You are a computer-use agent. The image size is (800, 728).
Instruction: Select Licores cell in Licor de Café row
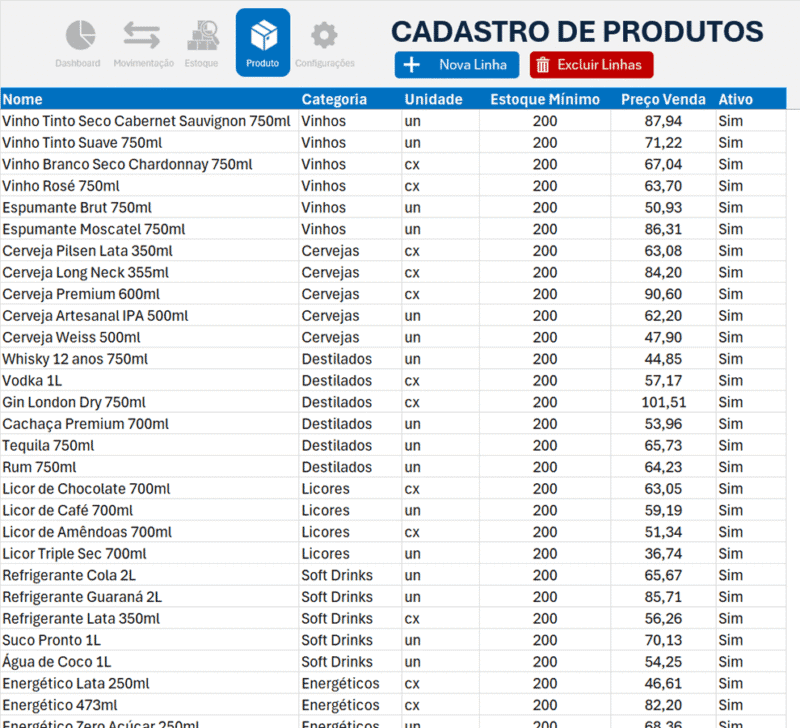[350, 510]
